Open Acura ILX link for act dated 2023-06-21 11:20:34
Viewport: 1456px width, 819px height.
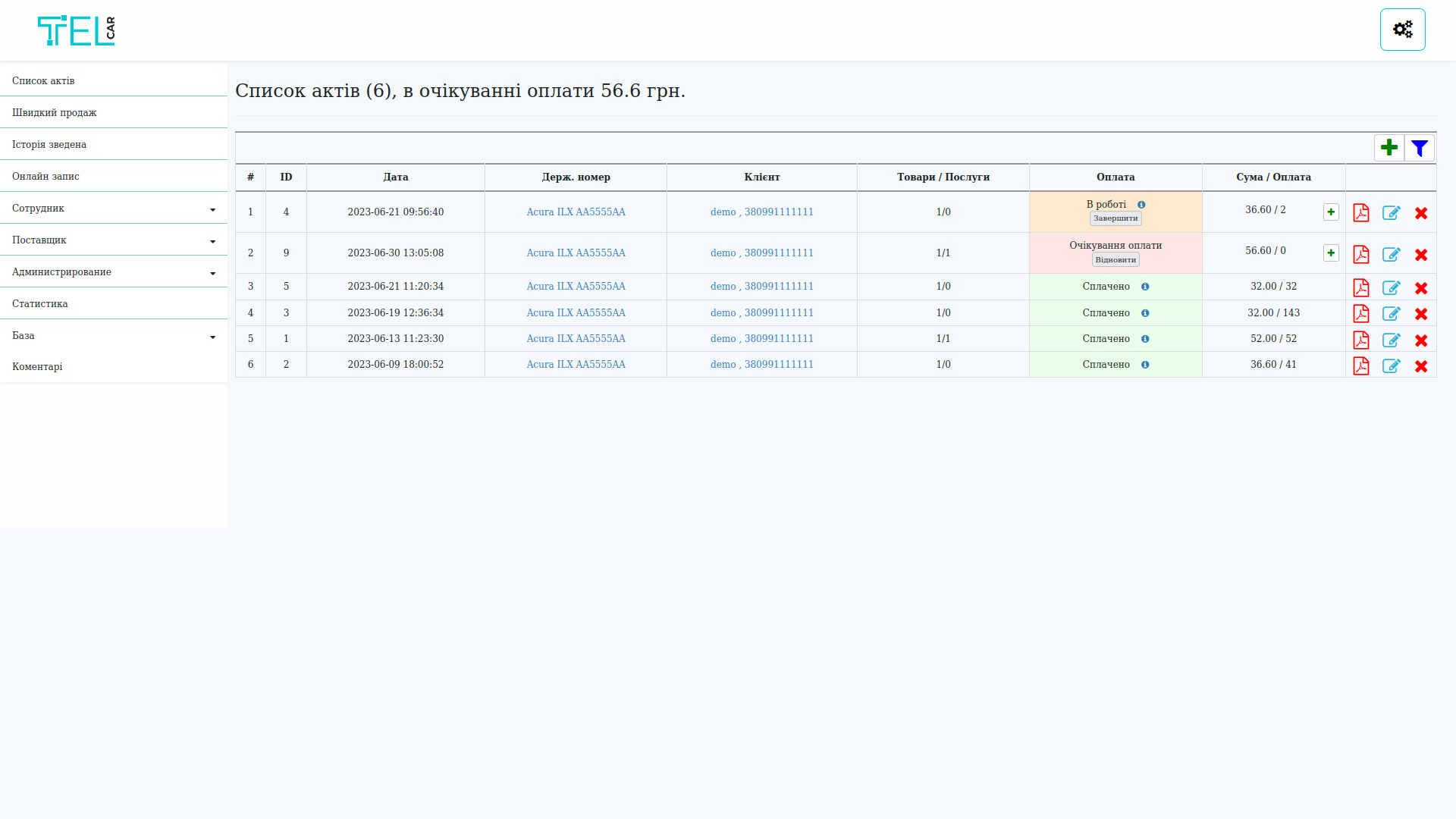click(576, 287)
